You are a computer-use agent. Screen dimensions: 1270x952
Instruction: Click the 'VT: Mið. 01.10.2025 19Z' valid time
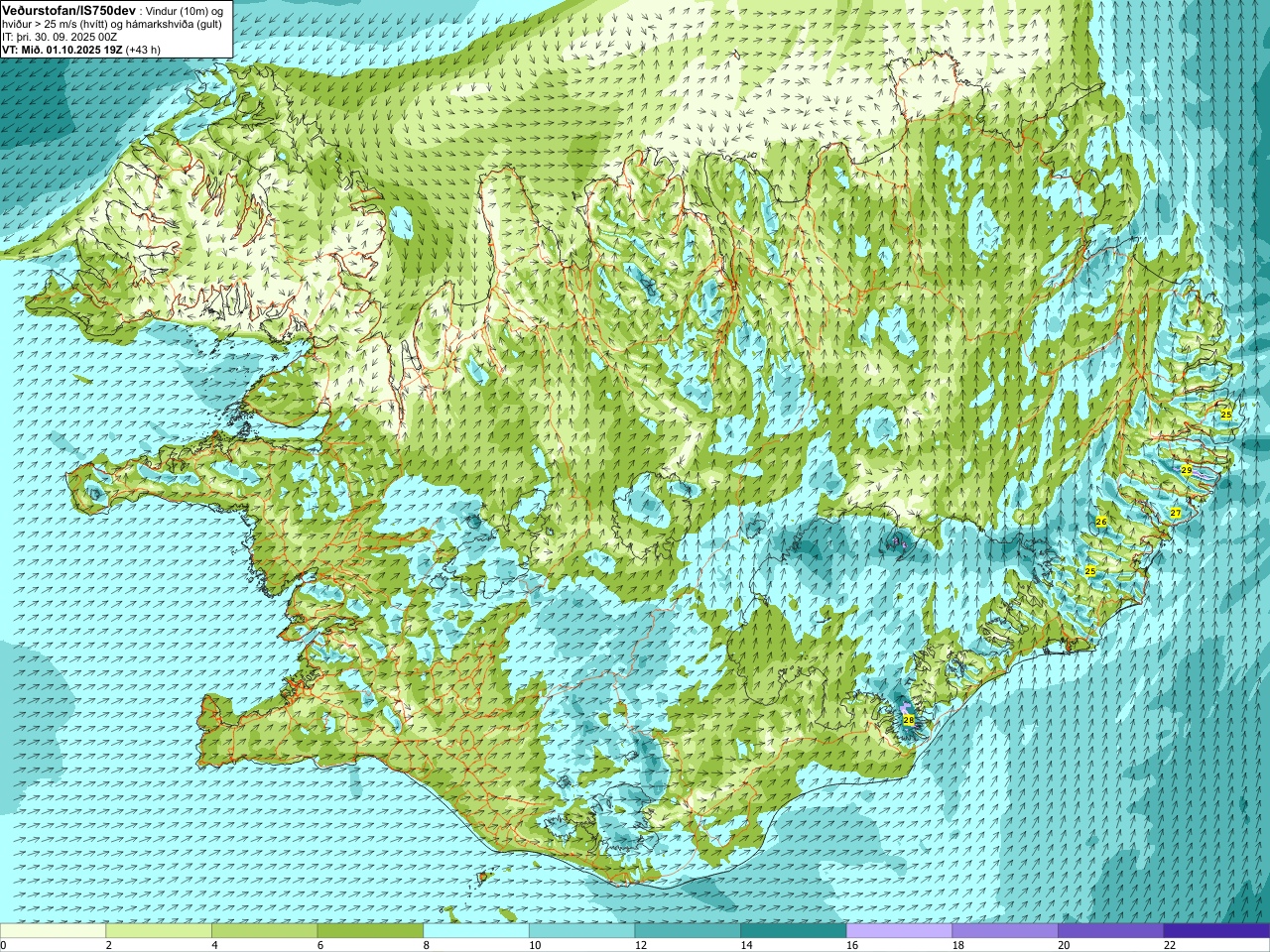[x=63, y=50]
